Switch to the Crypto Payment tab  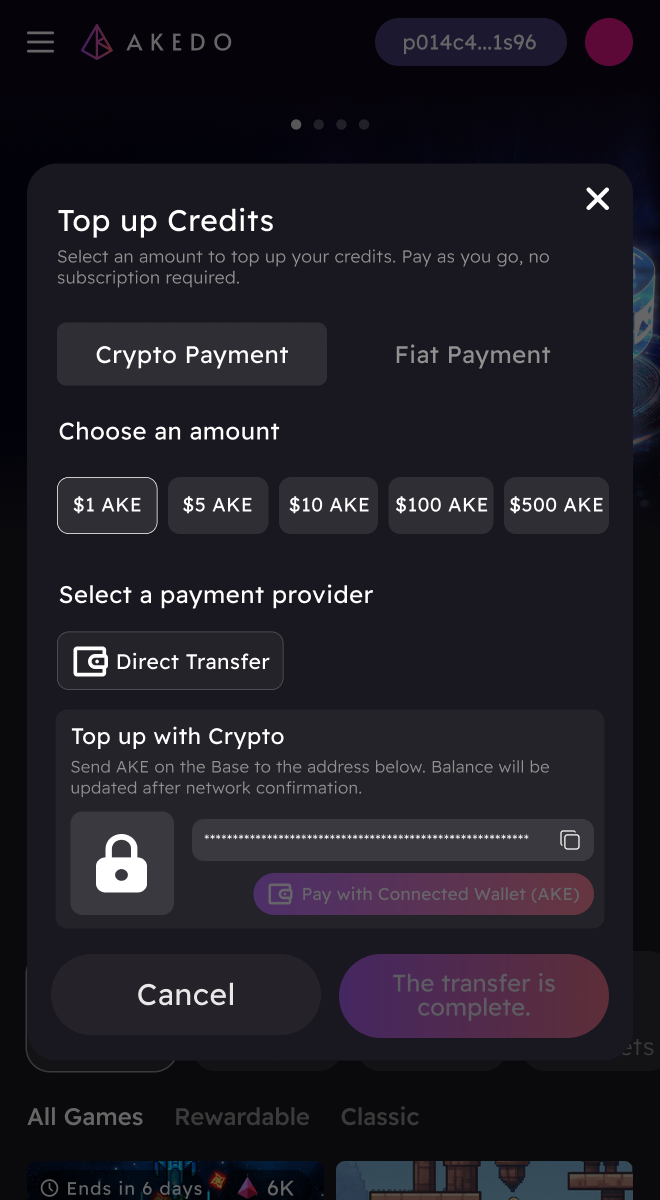coord(192,354)
